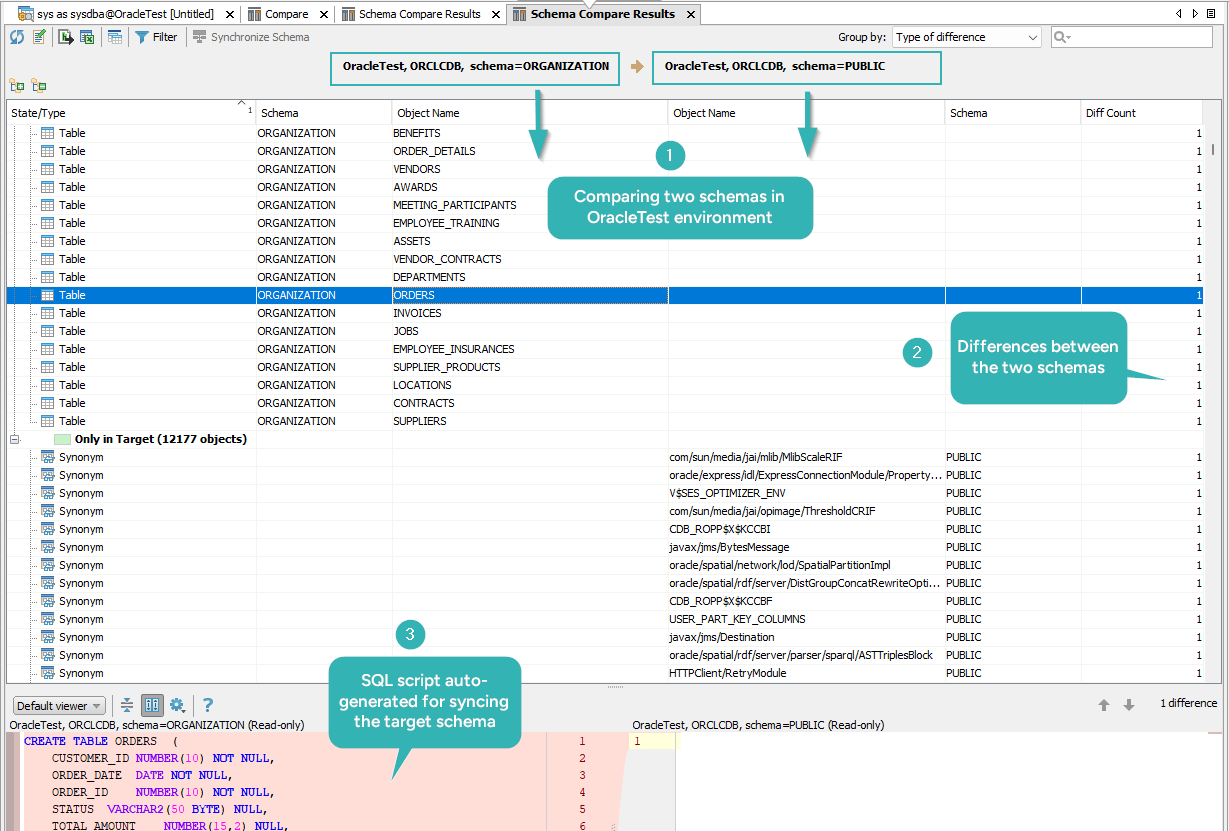1229x831 pixels.
Task: Sort by left Schema column header
Action: tap(324, 113)
